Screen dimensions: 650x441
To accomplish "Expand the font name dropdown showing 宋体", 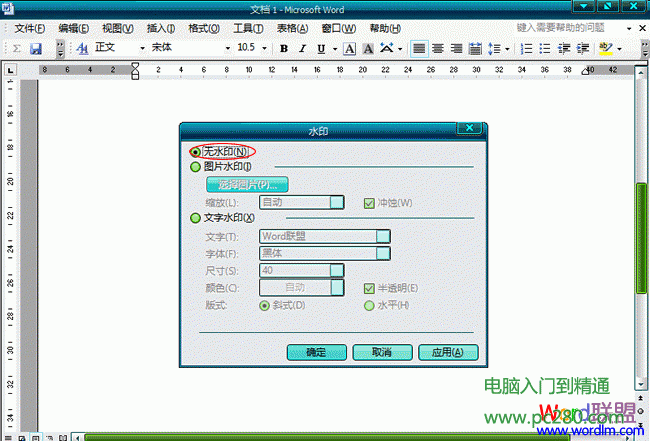I will (x=227, y=48).
